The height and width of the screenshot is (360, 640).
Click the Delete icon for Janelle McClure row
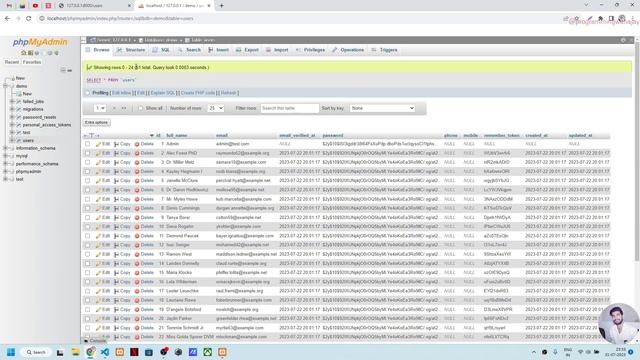coord(137,181)
